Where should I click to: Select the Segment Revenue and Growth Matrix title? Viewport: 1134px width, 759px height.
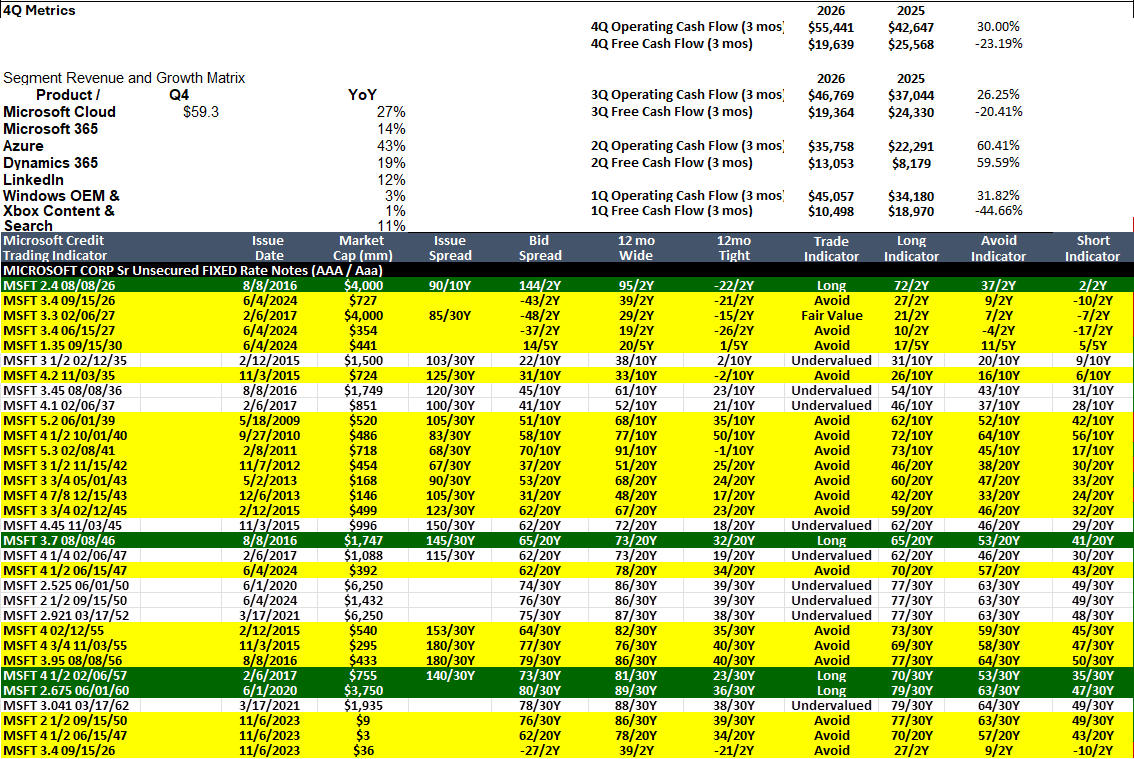click(x=124, y=78)
